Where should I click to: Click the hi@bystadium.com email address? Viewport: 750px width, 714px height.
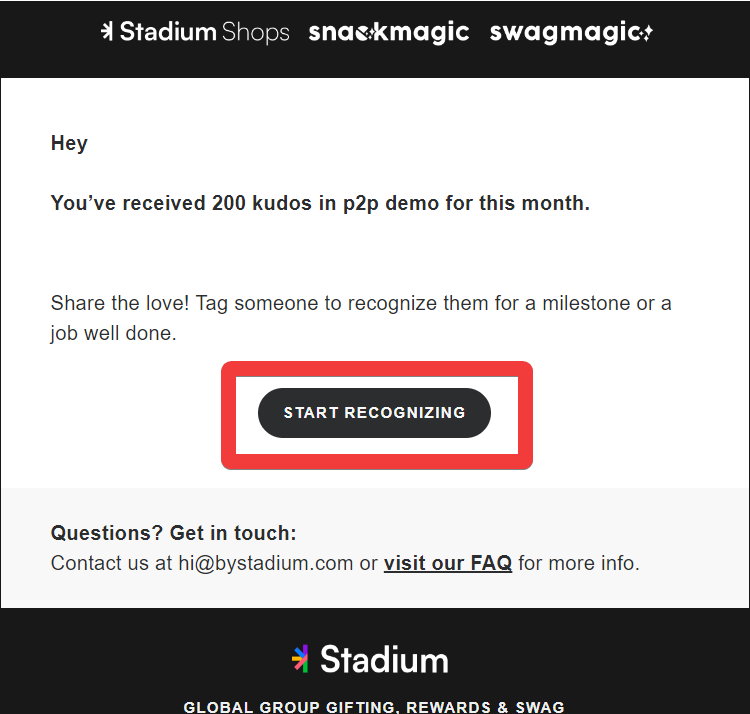[x=265, y=563]
